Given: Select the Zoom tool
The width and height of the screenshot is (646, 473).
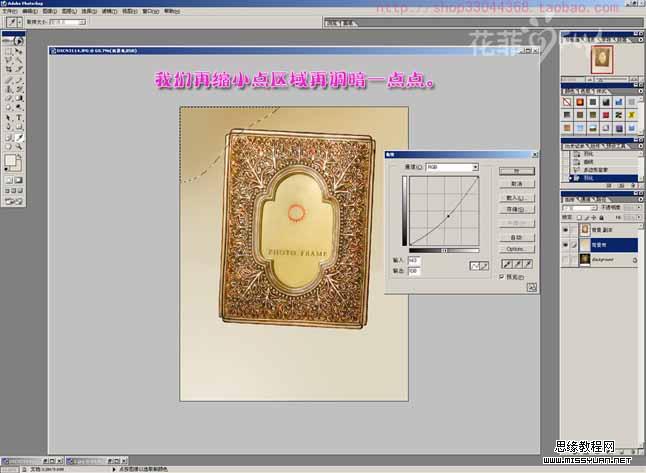Looking at the screenshot, I should point(19,147).
